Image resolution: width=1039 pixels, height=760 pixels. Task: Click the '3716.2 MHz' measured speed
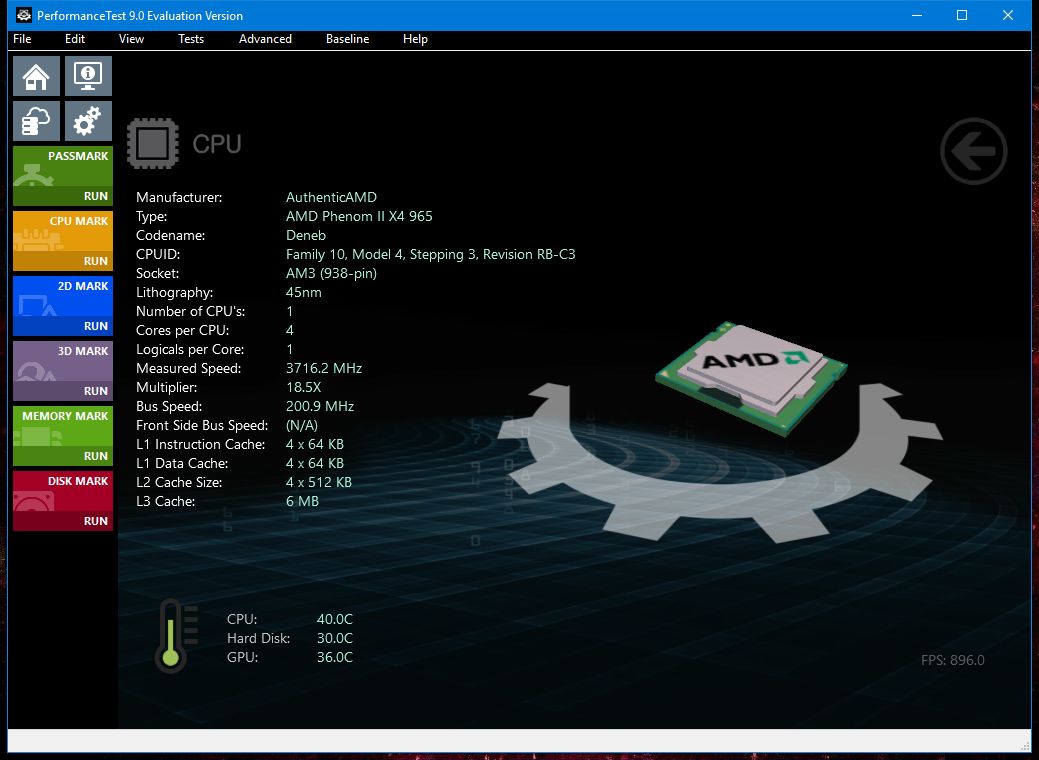(x=324, y=368)
